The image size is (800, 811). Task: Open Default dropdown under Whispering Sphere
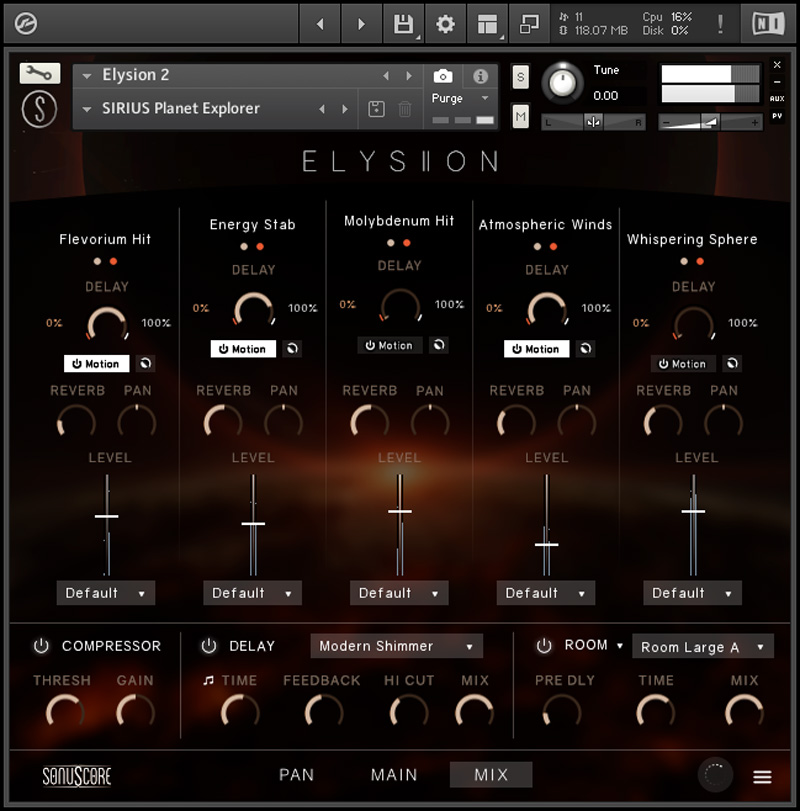692,593
